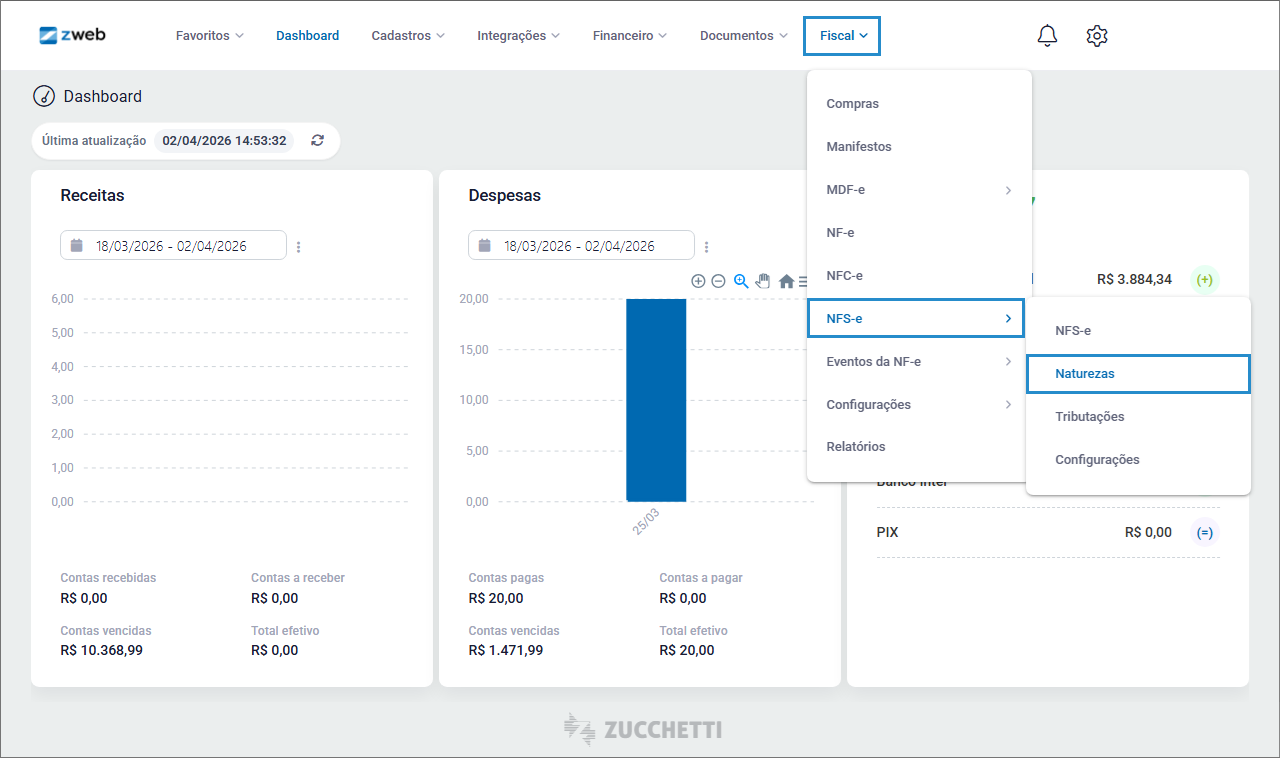The image size is (1280, 758).
Task: Expand the Cadastros dropdown menu
Action: [408, 36]
